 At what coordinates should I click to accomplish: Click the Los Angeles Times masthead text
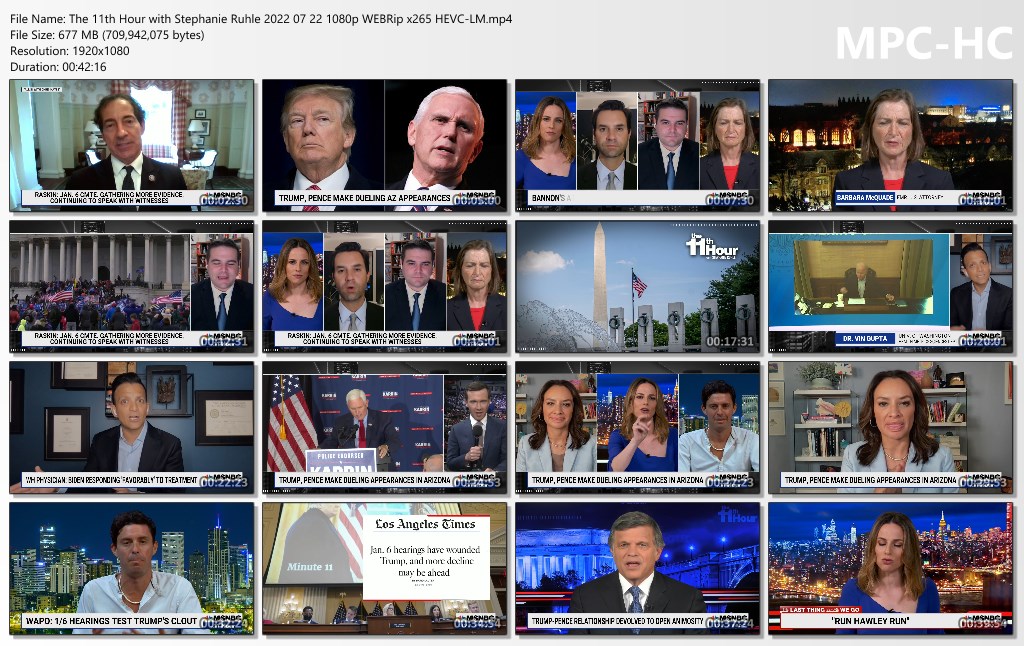(425, 524)
